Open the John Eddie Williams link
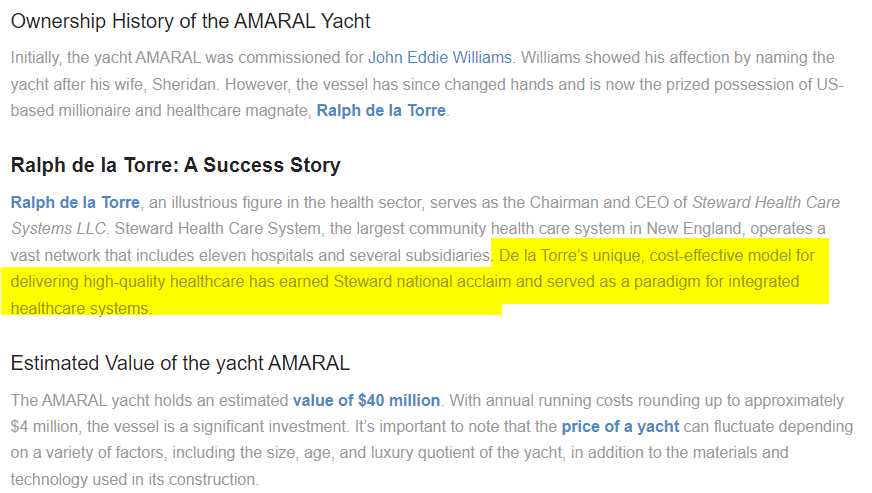Viewport: 872px width, 493px height. coord(441,58)
